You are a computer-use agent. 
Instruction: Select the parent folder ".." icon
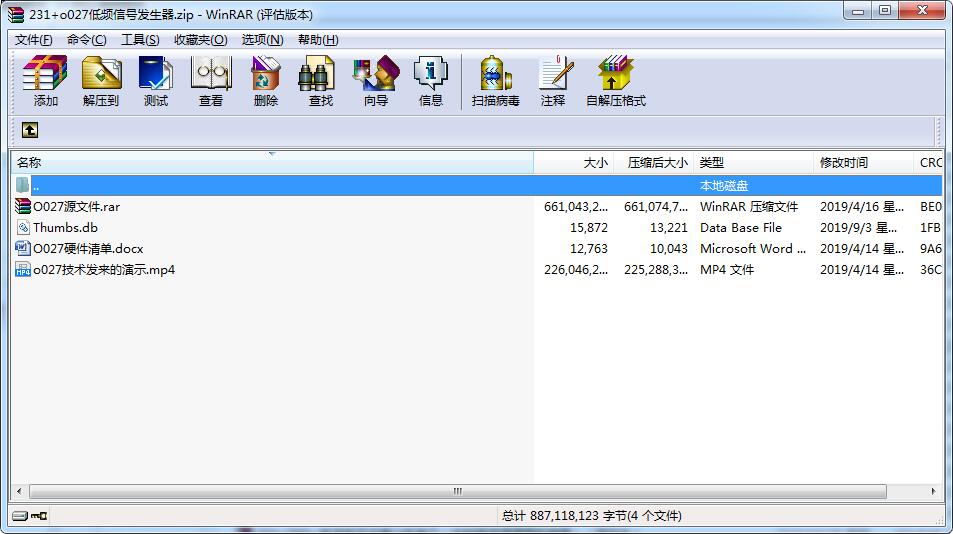point(22,185)
